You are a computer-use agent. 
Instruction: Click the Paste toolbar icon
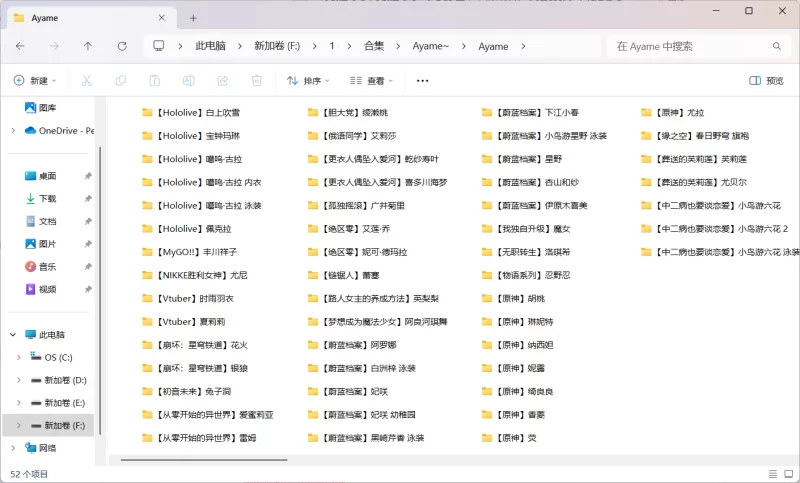[155, 81]
